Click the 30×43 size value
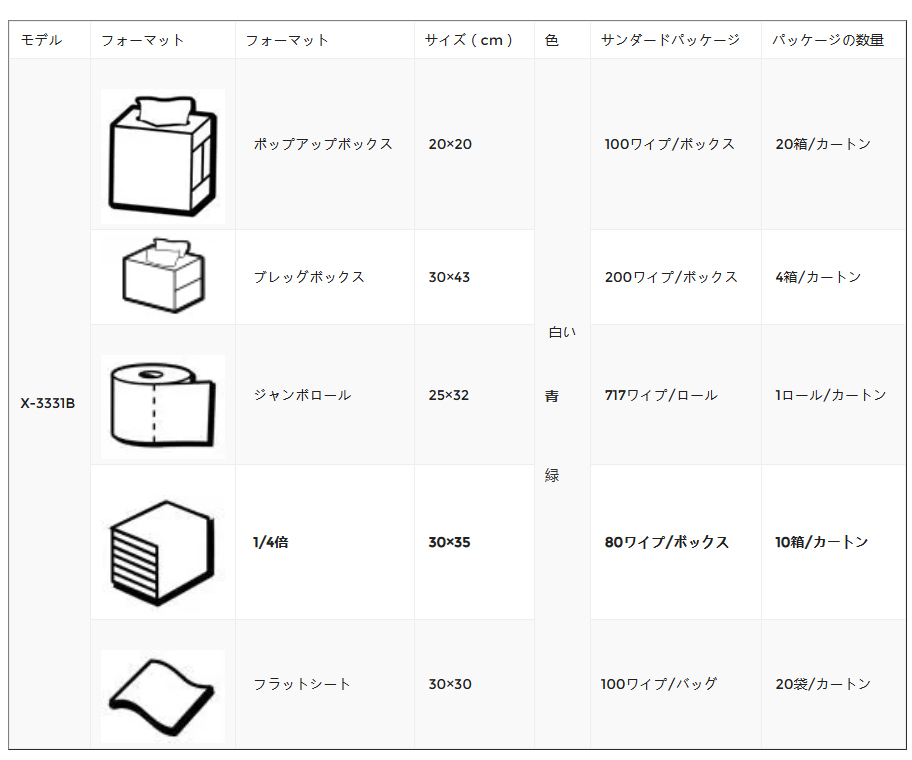912x760 pixels. [x=449, y=277]
